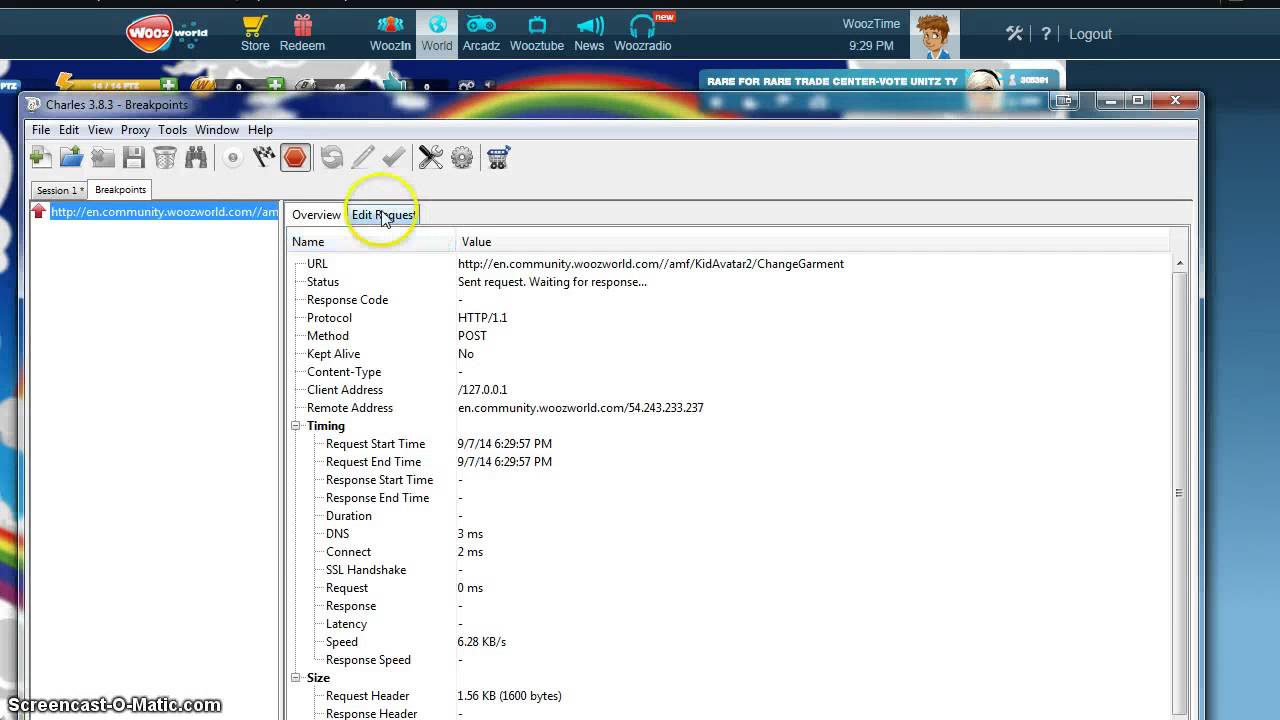
Task: Select the Breakpoints tab
Action: 120,189
